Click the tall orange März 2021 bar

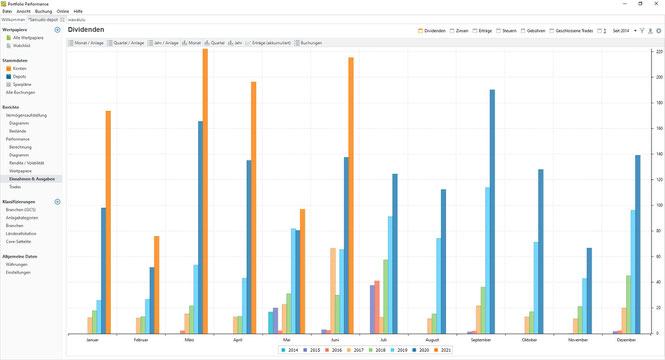pyautogui.click(x=205, y=191)
